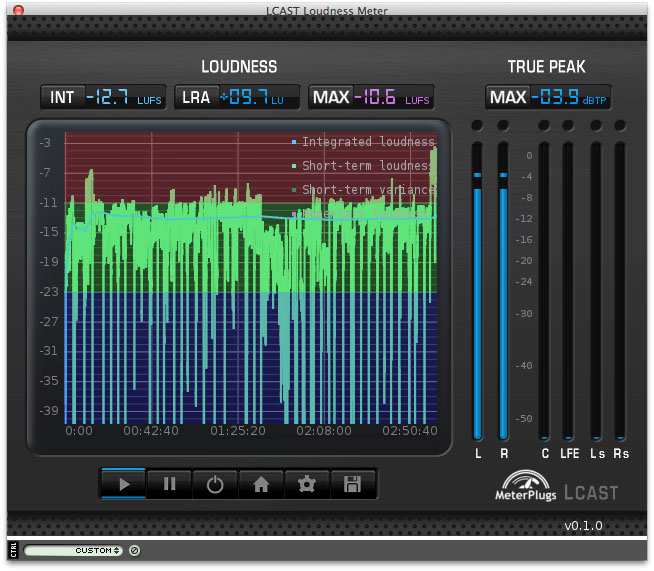Click the 02:08:00 time axis label
The height and width of the screenshot is (571, 654).
pyautogui.click(x=324, y=431)
